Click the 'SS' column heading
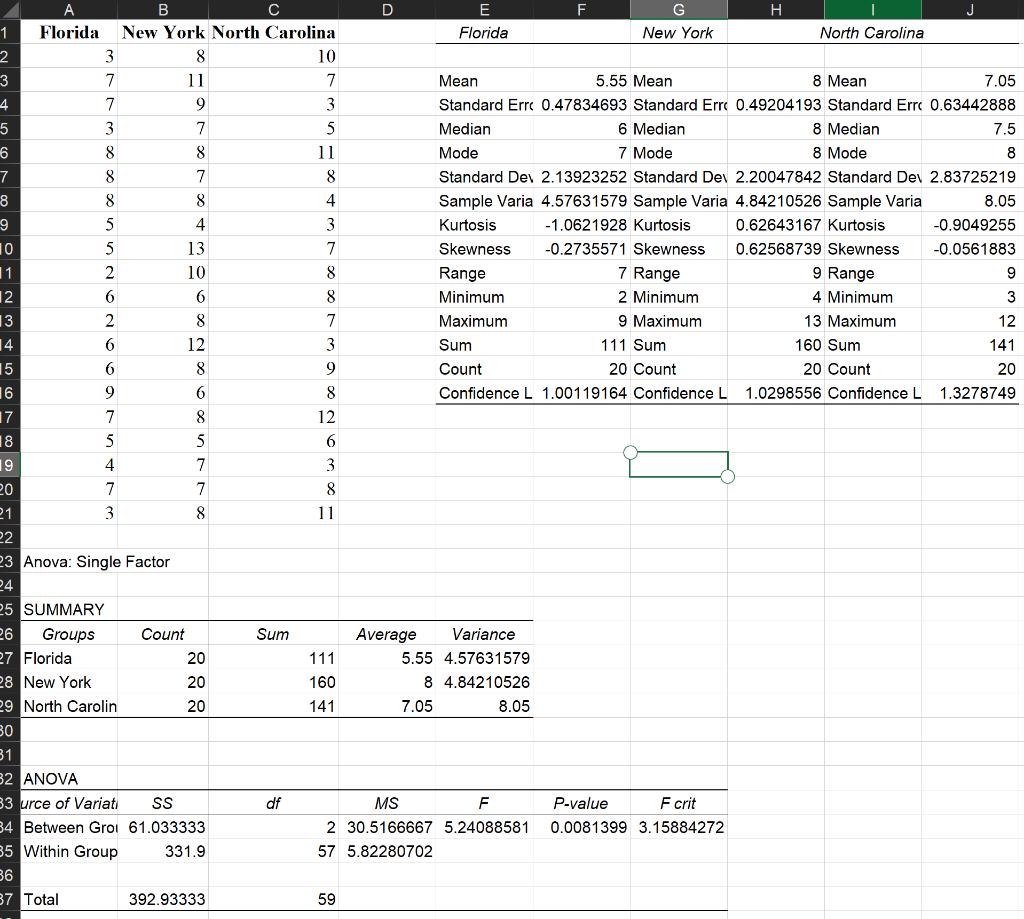Viewport: 1024px width, 919px height. click(x=162, y=803)
